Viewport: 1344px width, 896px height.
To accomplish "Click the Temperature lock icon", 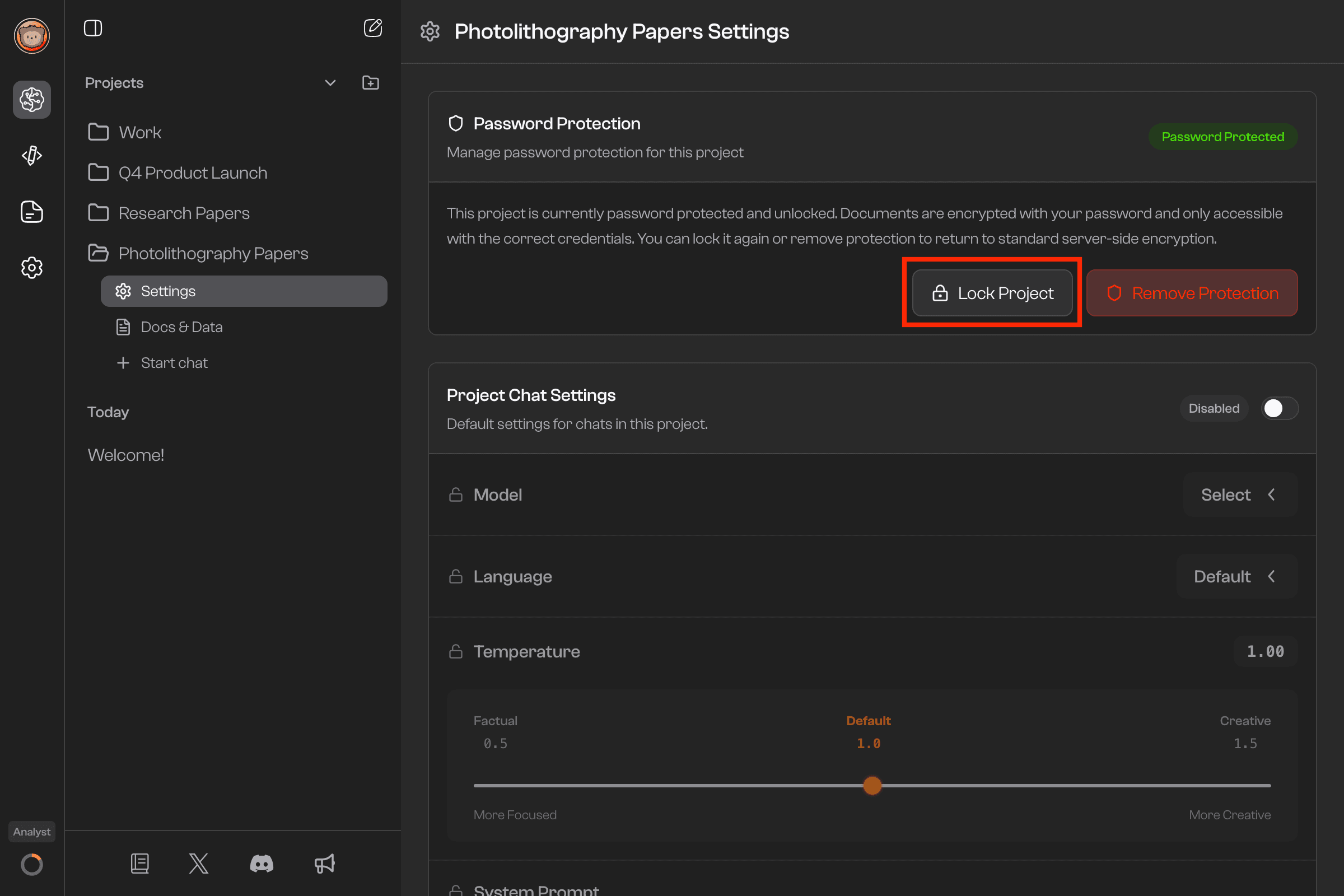I will [x=455, y=651].
